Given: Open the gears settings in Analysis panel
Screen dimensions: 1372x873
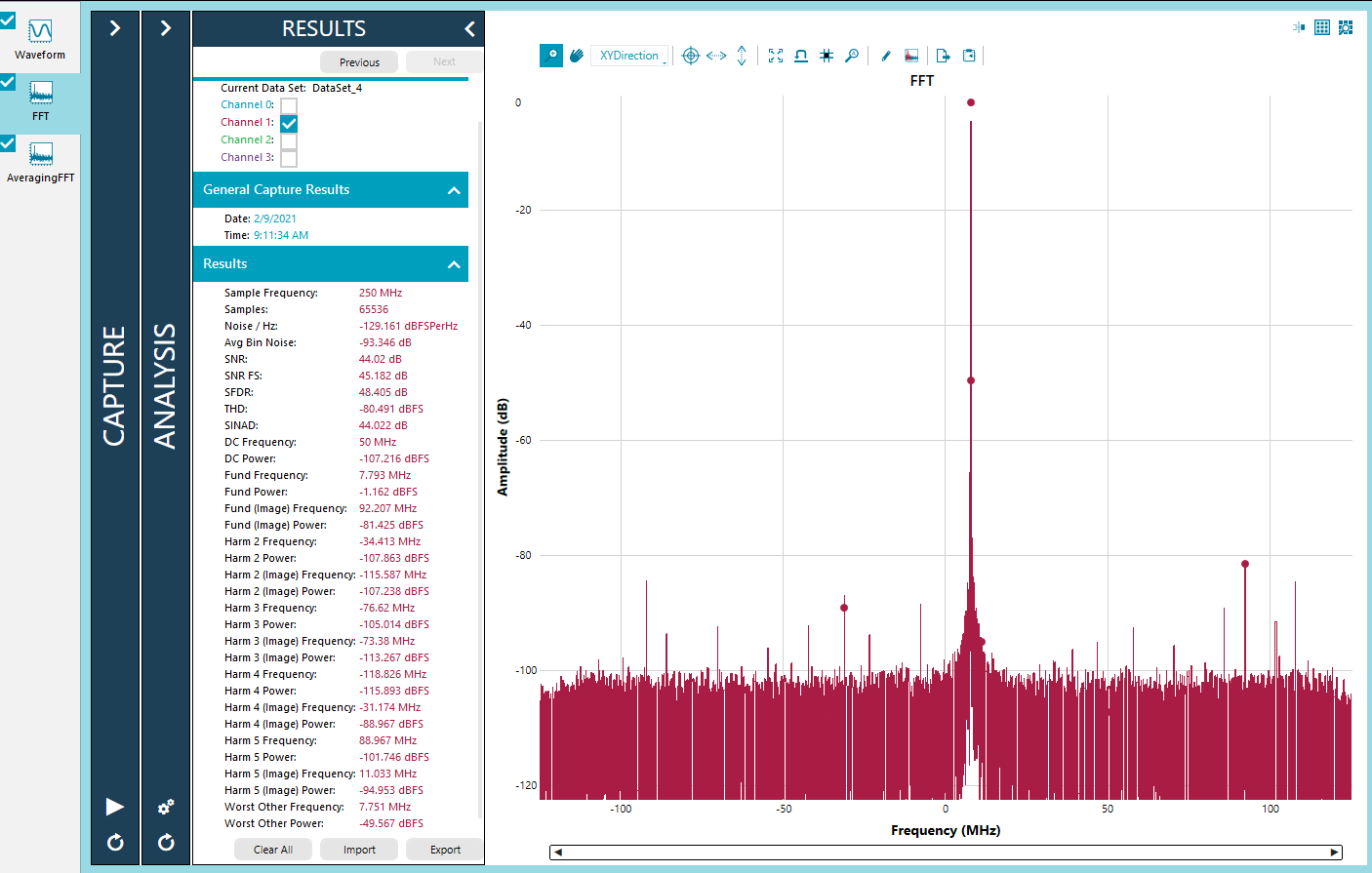Looking at the screenshot, I should pos(166,807).
